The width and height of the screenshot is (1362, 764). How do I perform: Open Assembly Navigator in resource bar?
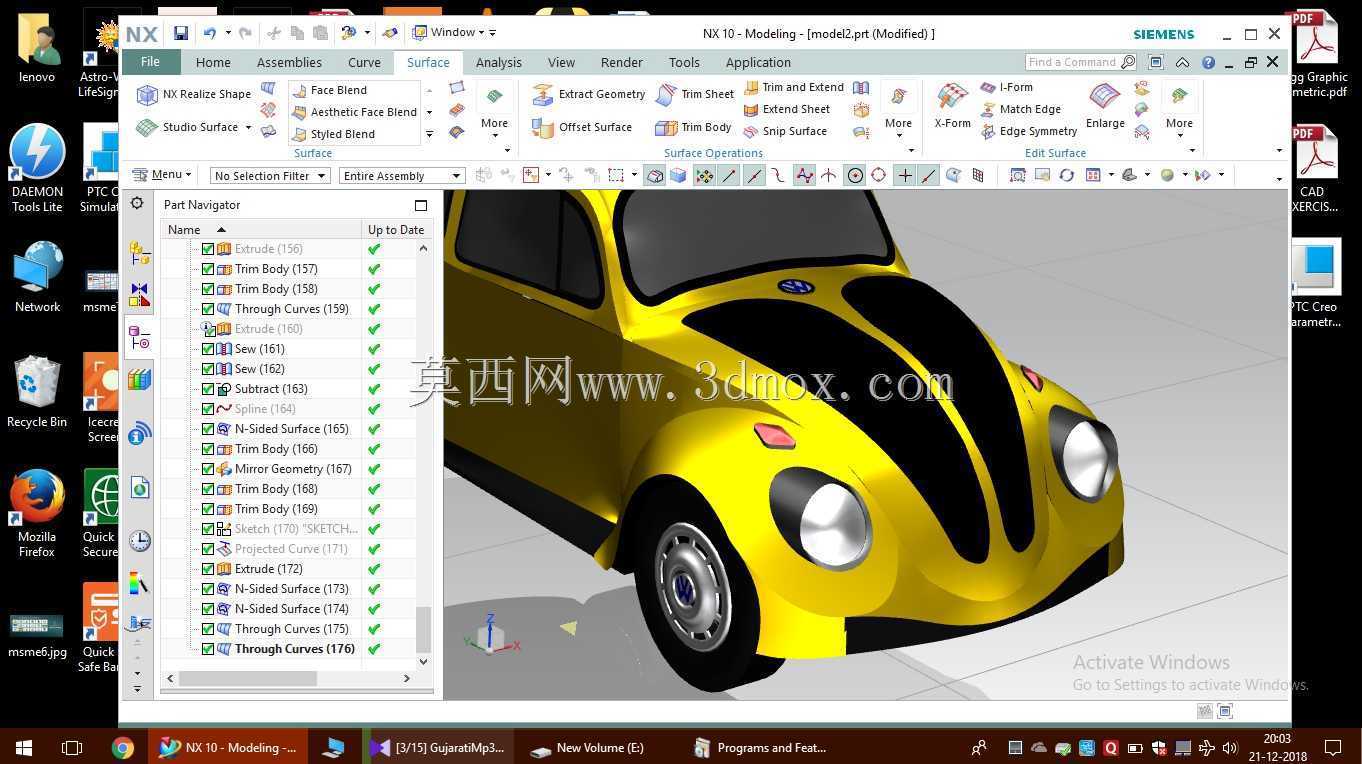139,254
